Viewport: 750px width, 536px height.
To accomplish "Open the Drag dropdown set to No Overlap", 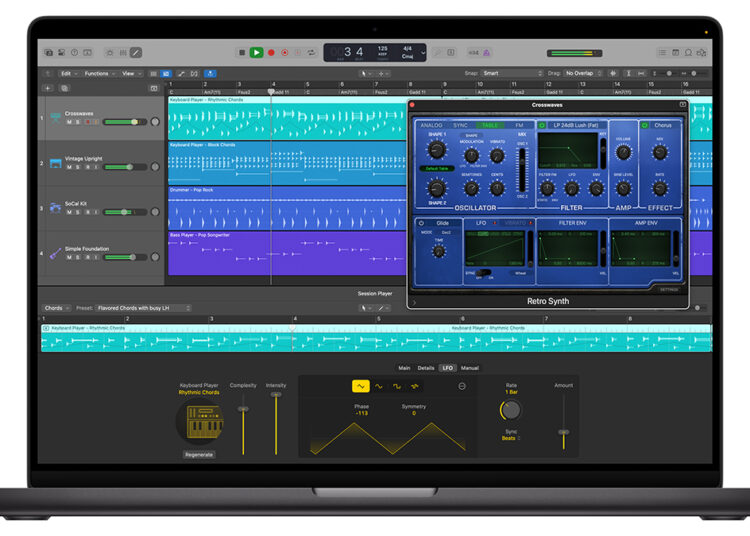I will pos(582,73).
